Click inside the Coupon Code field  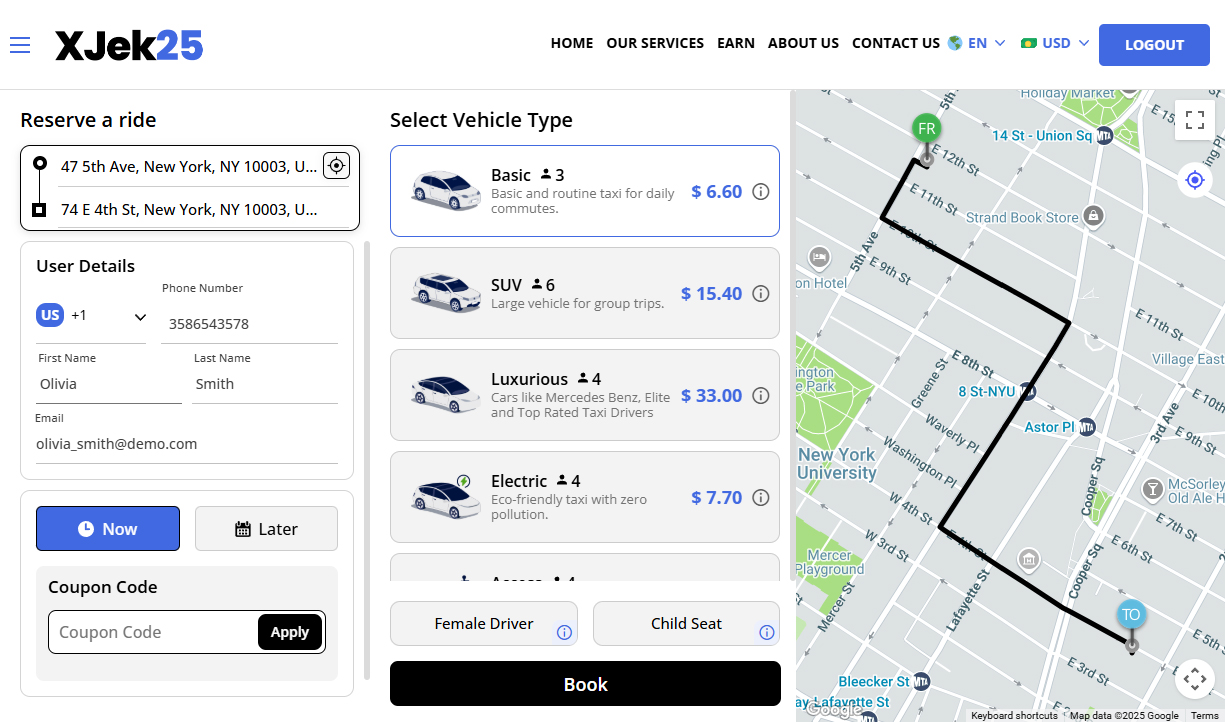pyautogui.click(x=150, y=632)
